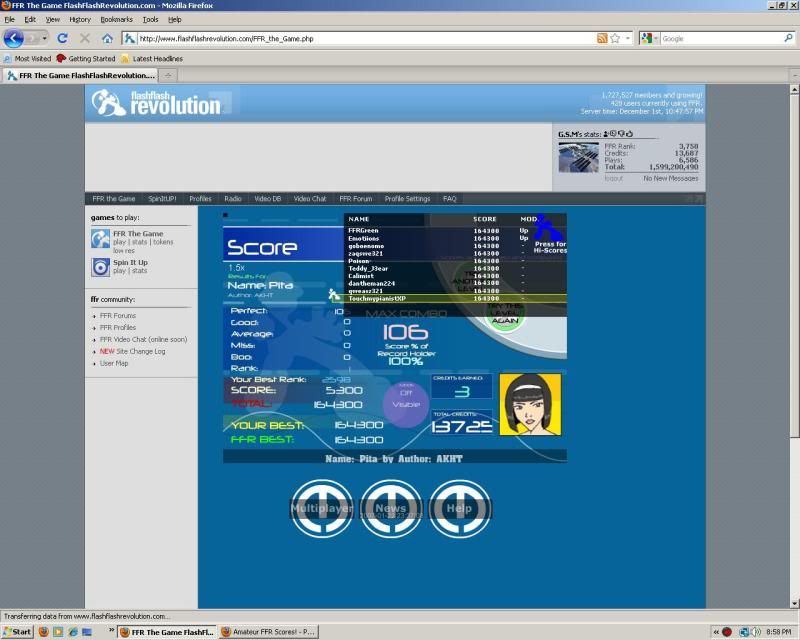Open Spin It Up sidebar icon
This screenshot has width=800, height=640.
tap(101, 267)
